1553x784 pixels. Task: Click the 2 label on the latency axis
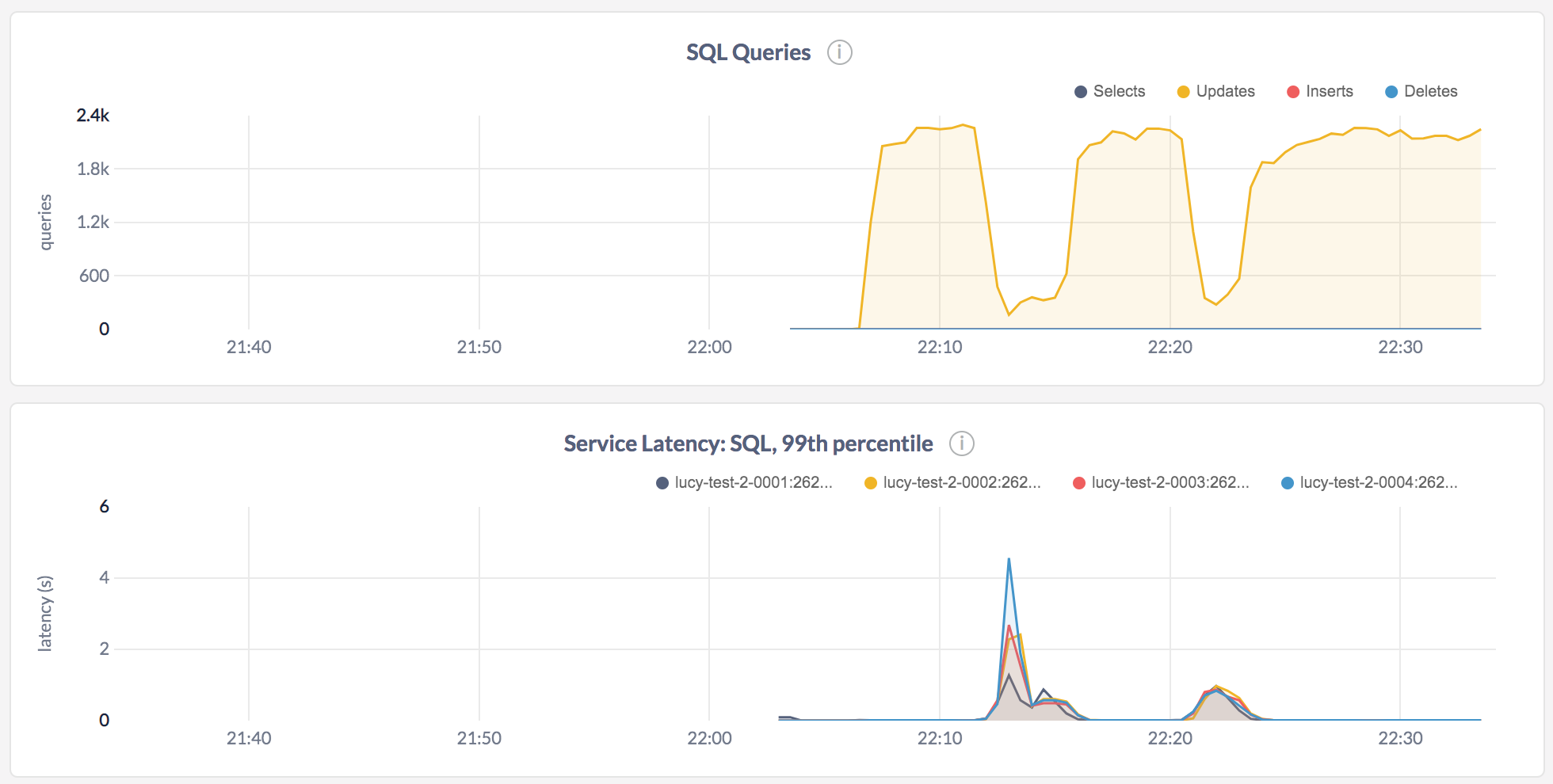(104, 649)
